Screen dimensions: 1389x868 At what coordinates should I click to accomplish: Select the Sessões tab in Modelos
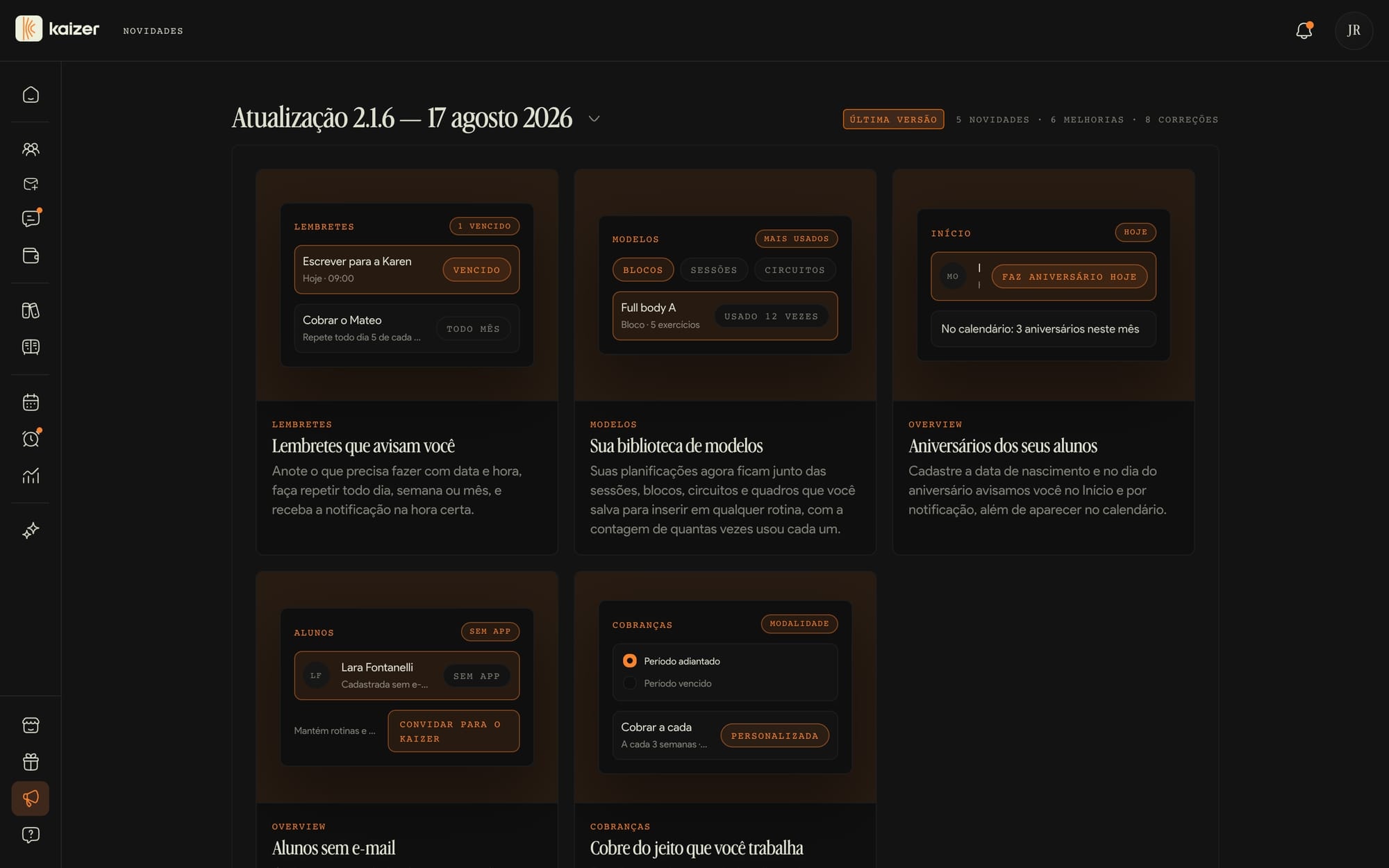(x=713, y=270)
